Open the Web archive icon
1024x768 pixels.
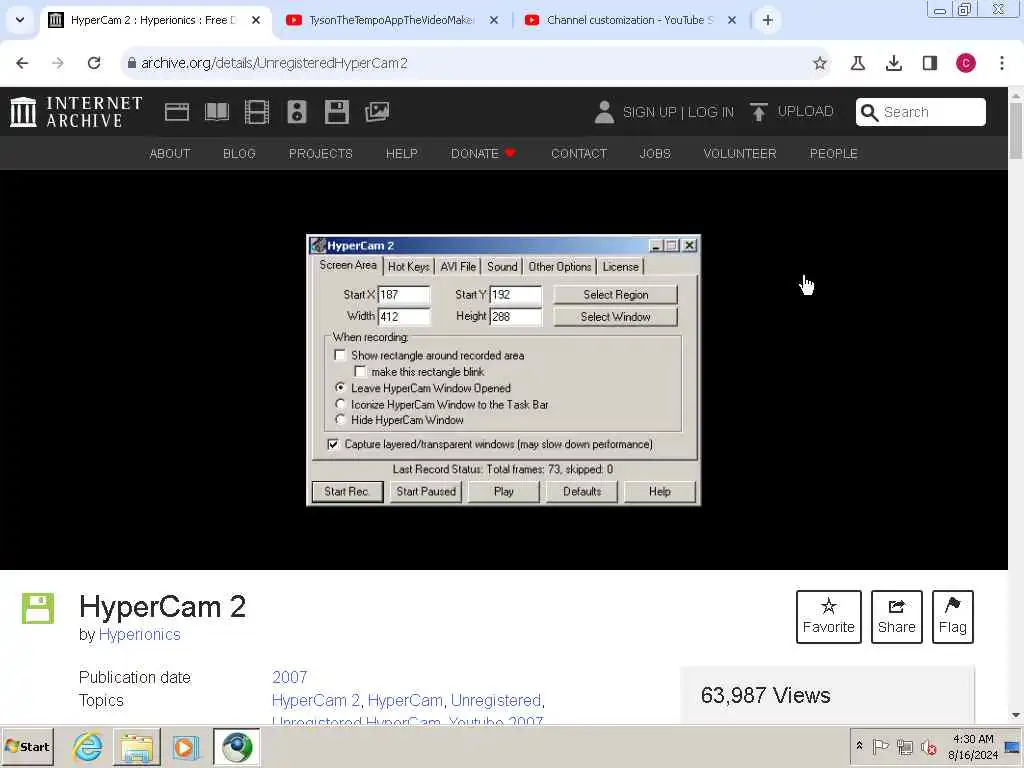point(176,112)
